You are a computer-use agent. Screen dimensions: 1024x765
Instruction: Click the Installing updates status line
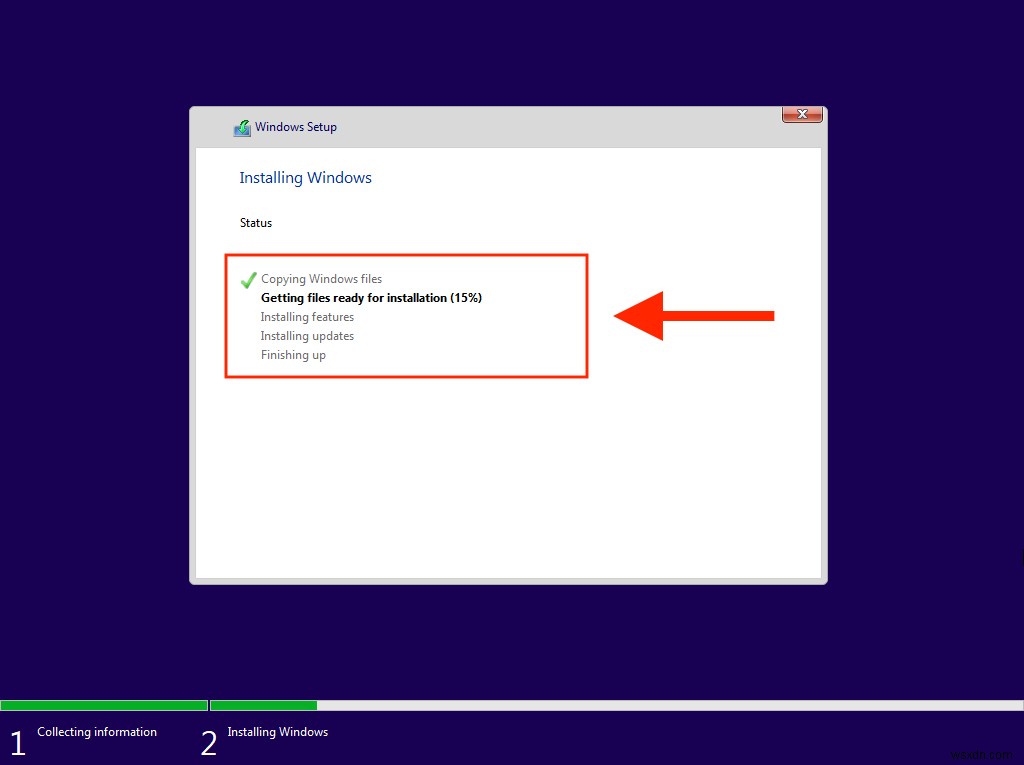pyautogui.click(x=306, y=335)
